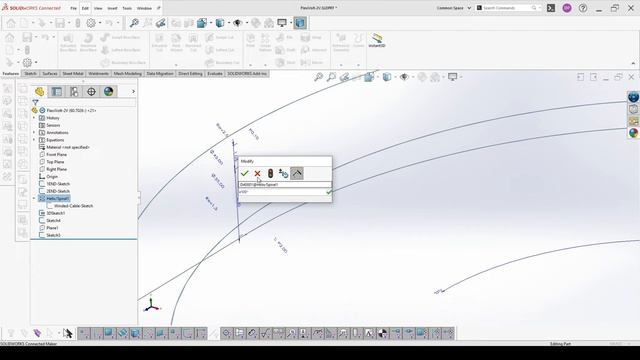Open the FeatureManager Design Tree tab

[x=40, y=91]
